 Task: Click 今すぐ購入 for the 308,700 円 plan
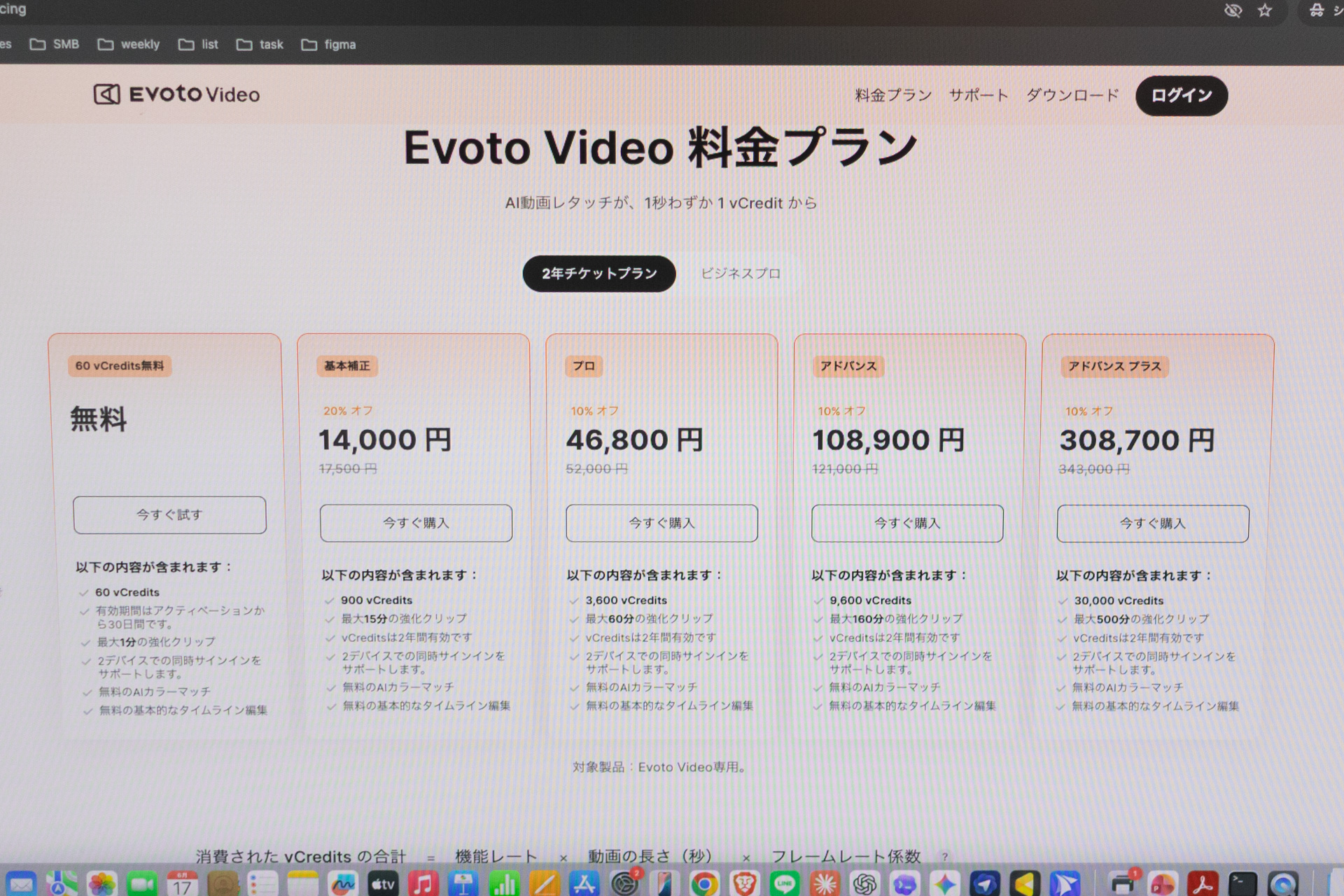point(1153,524)
